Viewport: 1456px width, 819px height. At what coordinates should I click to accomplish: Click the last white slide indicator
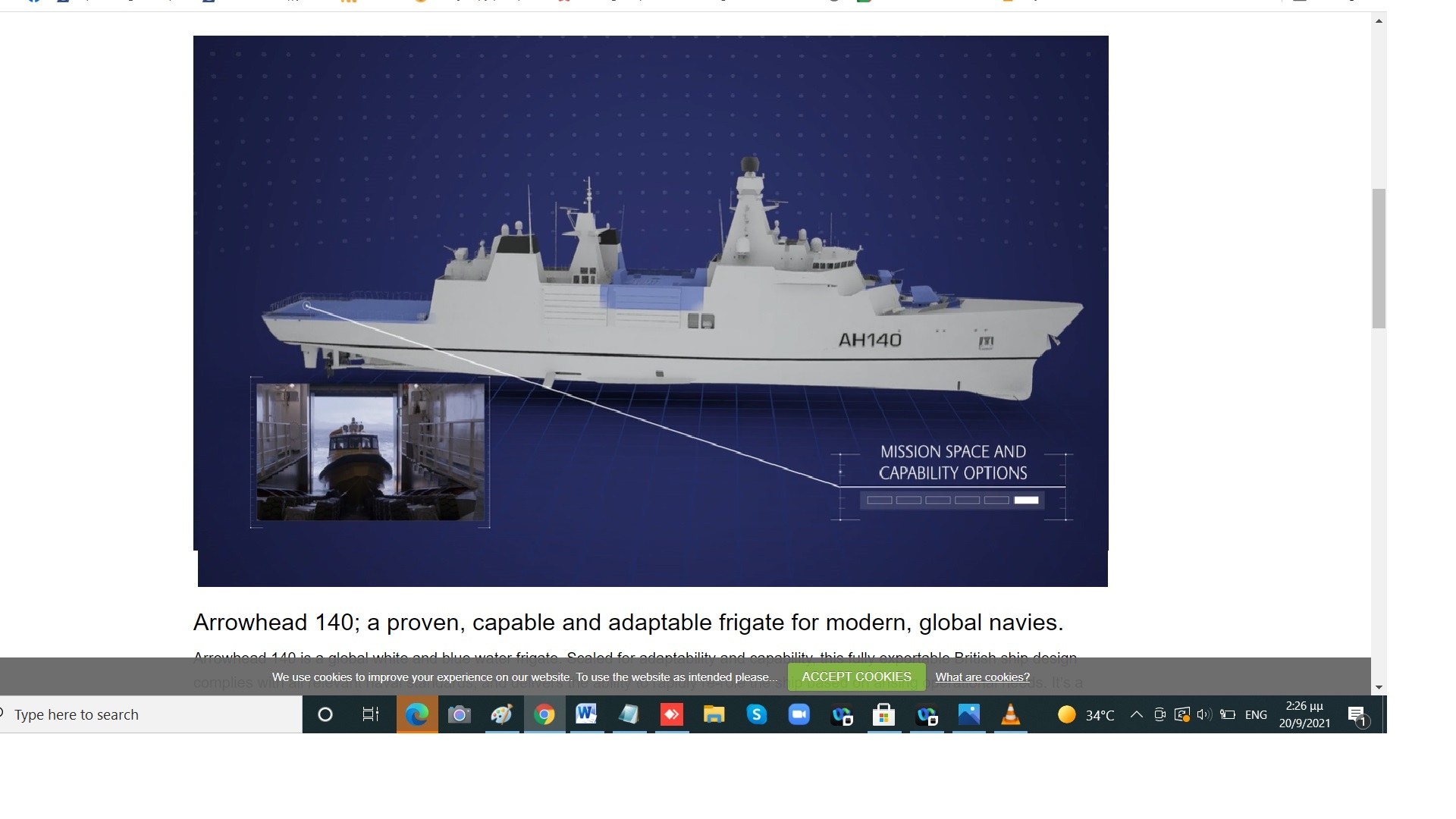pyautogui.click(x=1026, y=500)
